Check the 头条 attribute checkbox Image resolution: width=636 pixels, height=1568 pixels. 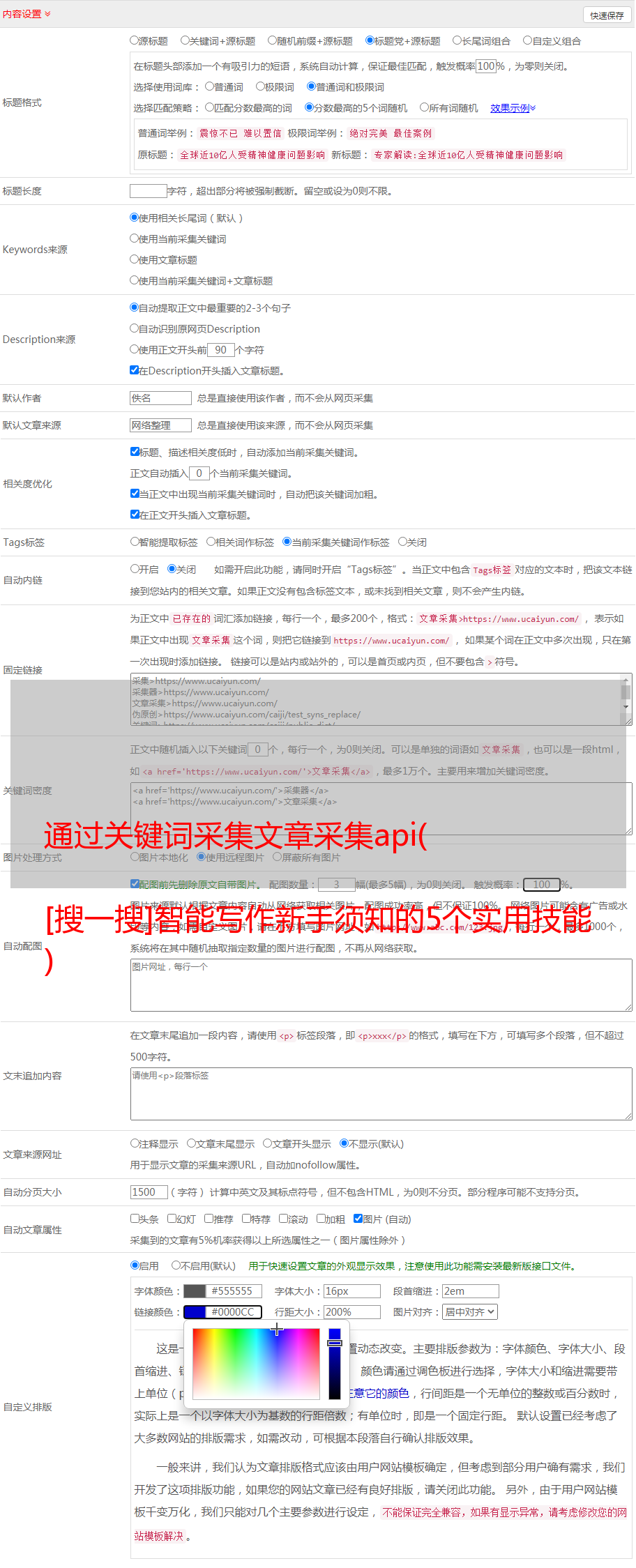point(135,1219)
